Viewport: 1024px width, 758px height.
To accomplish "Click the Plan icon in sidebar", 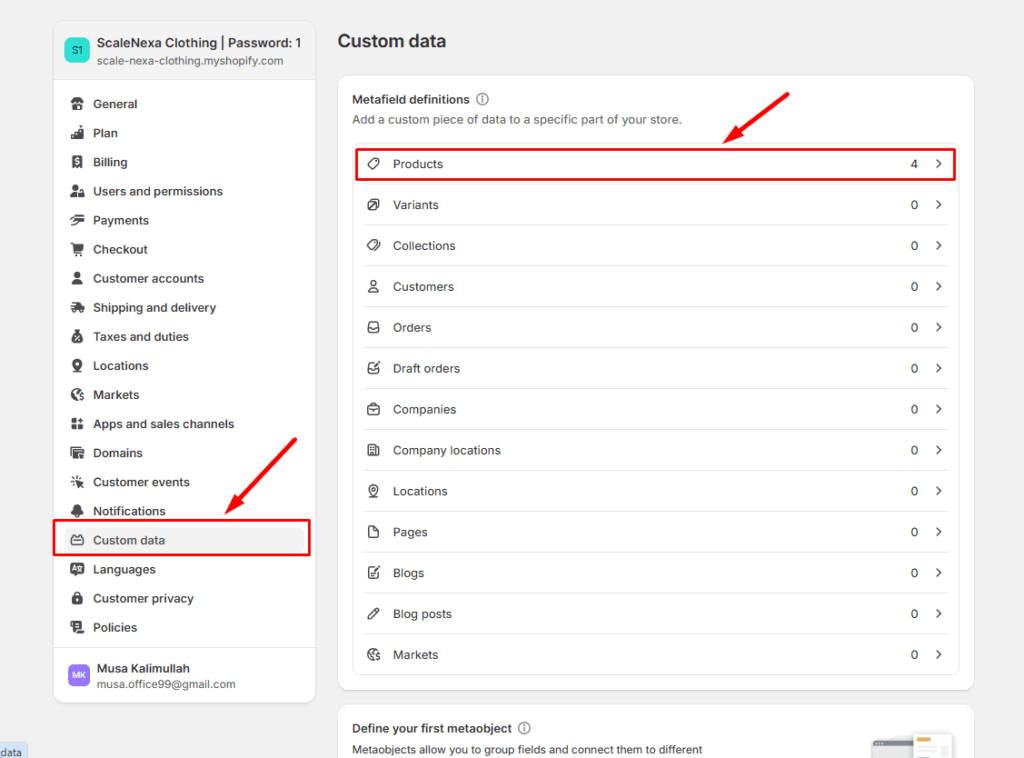I will point(77,133).
